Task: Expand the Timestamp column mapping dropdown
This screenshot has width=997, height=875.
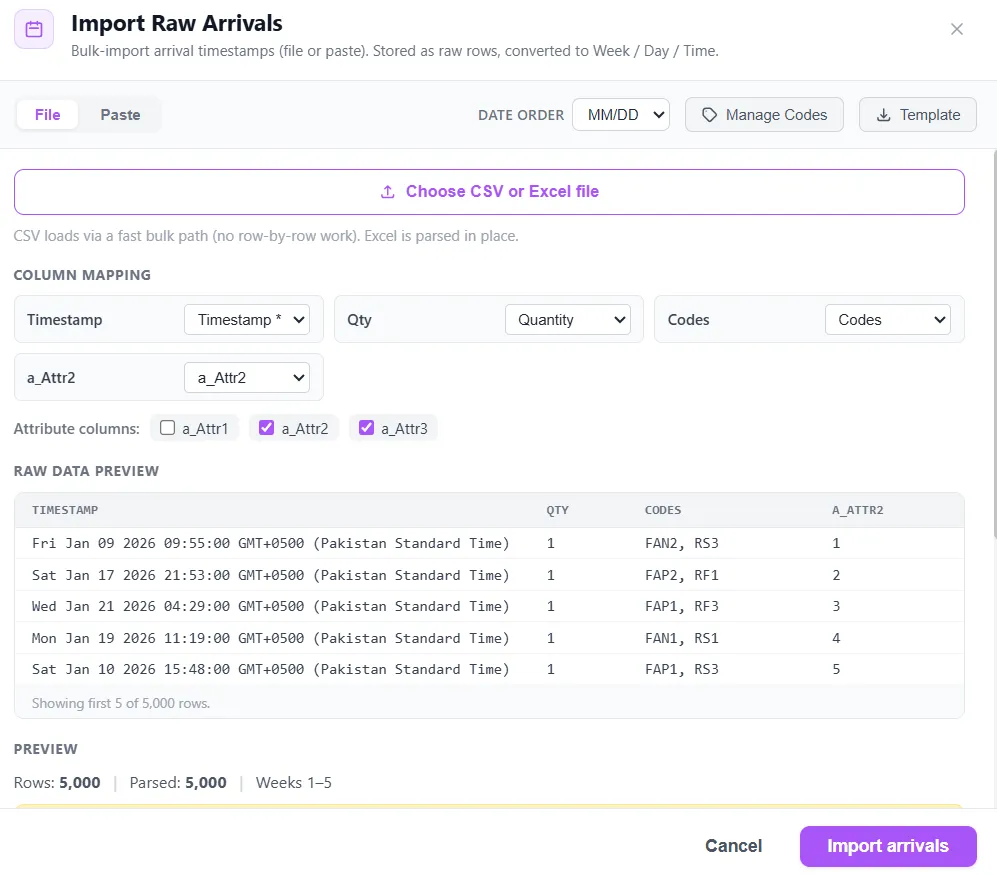Action: pyautogui.click(x=247, y=320)
